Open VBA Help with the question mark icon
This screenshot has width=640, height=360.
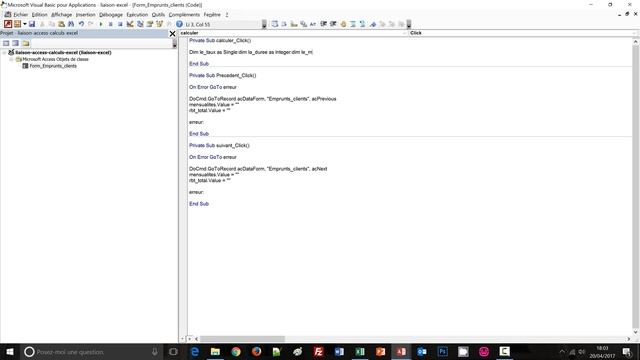click(179, 24)
